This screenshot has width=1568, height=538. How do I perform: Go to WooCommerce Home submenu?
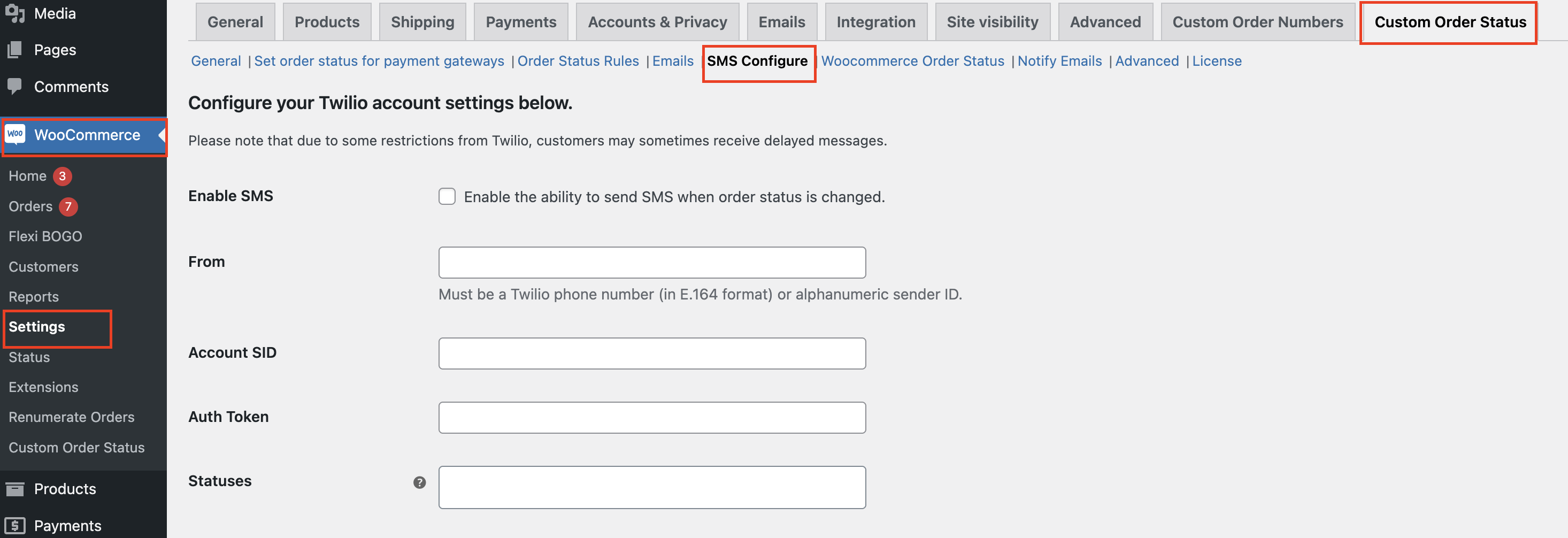point(27,176)
